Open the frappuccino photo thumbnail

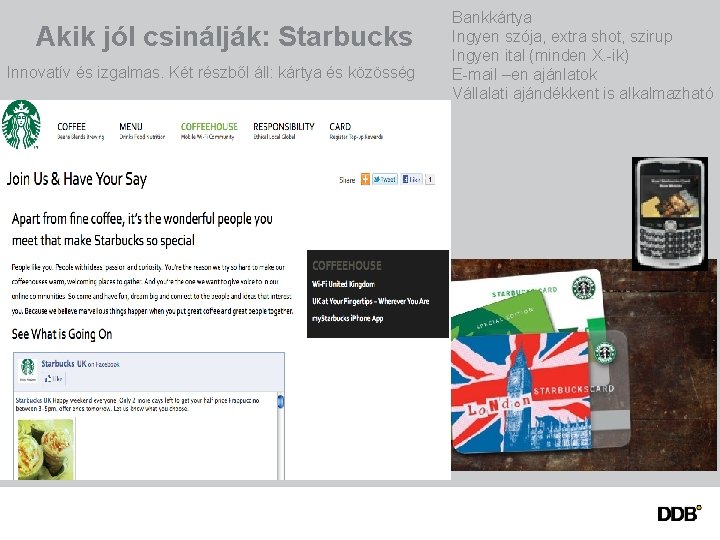point(45,449)
